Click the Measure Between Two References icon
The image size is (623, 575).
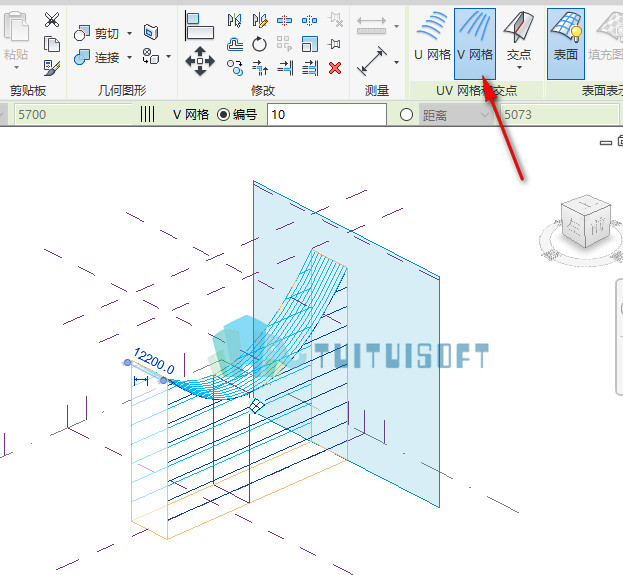coord(371,25)
